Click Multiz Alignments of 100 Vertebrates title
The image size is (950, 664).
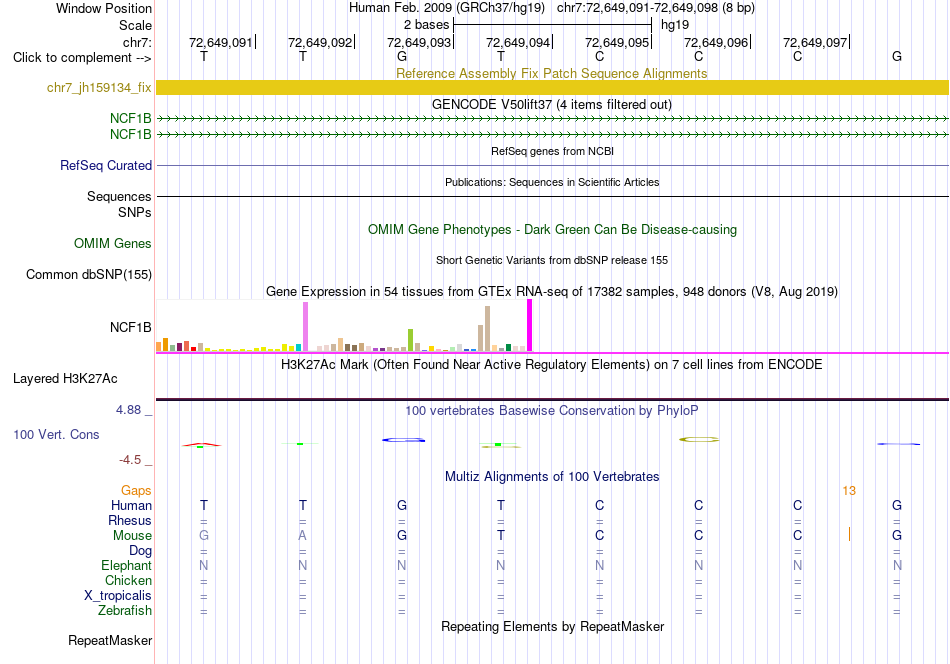552,477
